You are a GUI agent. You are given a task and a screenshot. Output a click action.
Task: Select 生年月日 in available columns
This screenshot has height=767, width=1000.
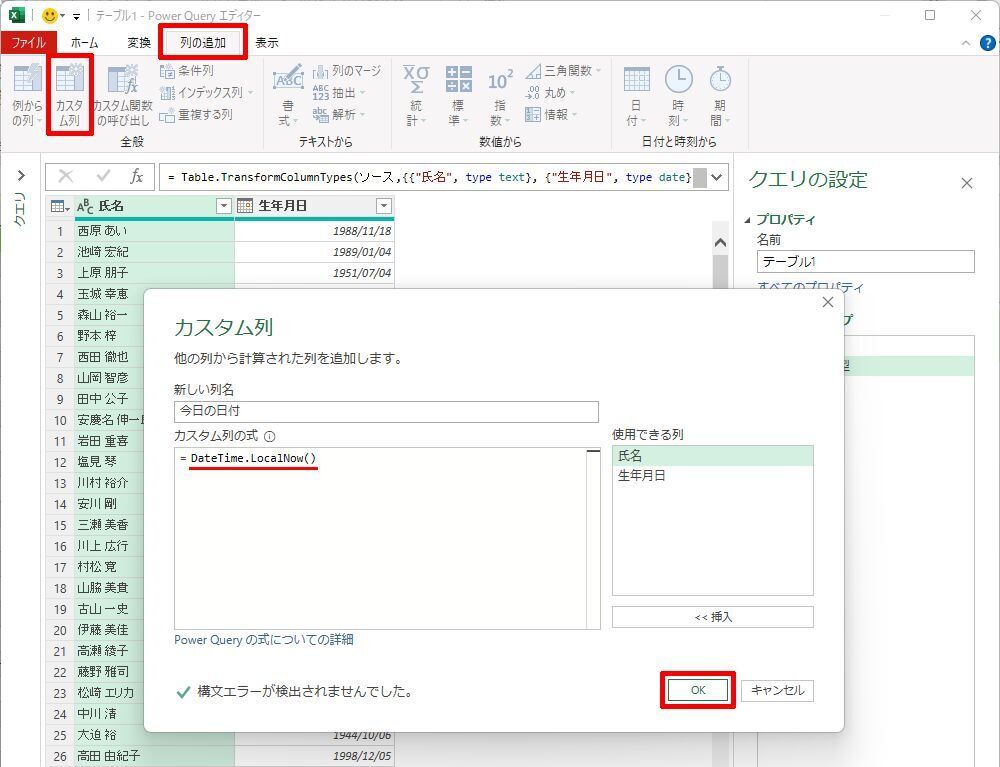coord(712,476)
